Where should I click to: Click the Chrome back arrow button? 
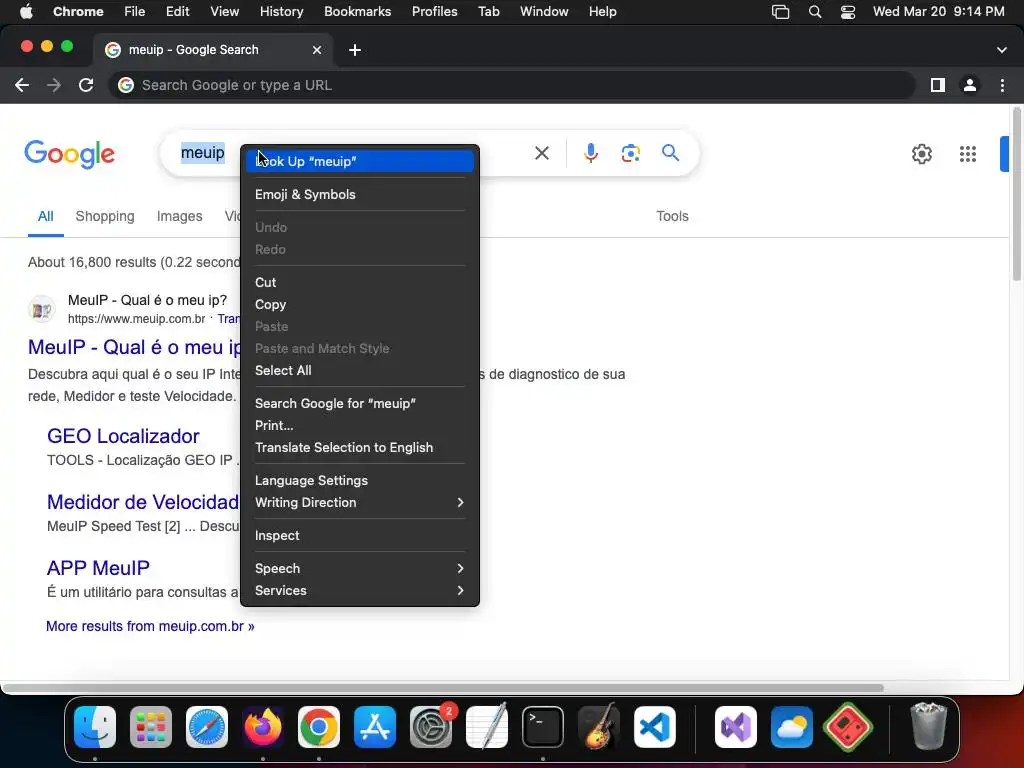tap(22, 85)
